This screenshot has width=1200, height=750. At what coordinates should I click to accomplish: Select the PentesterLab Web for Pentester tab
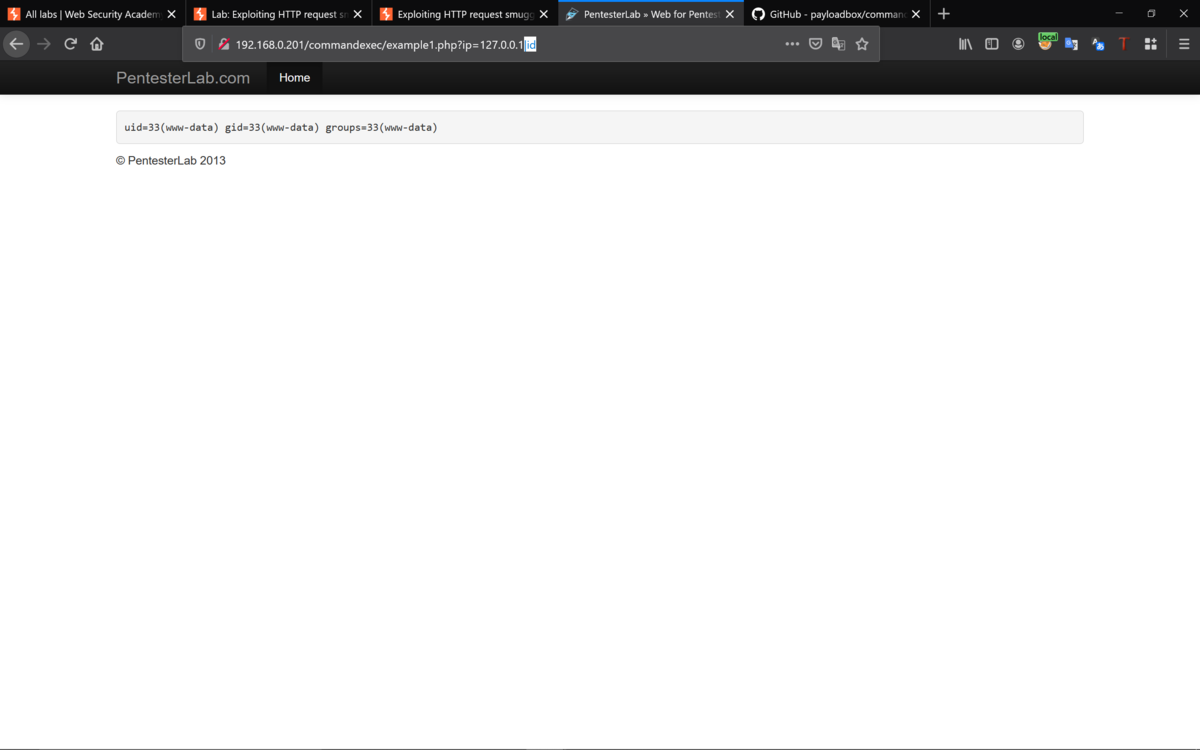tap(651, 14)
